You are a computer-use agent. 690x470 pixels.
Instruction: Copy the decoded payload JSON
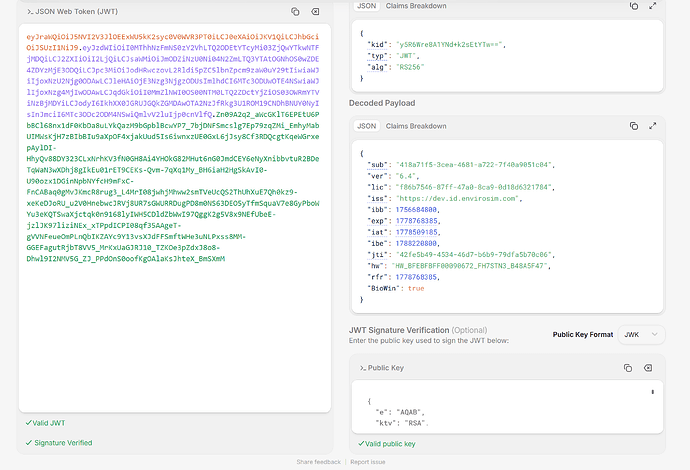(634, 126)
